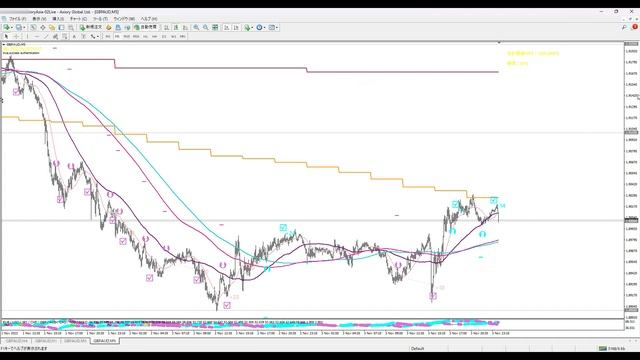This screenshot has width=640, height=360.
Task: Open the チャート (Chart) menu
Action: [x=78, y=19]
